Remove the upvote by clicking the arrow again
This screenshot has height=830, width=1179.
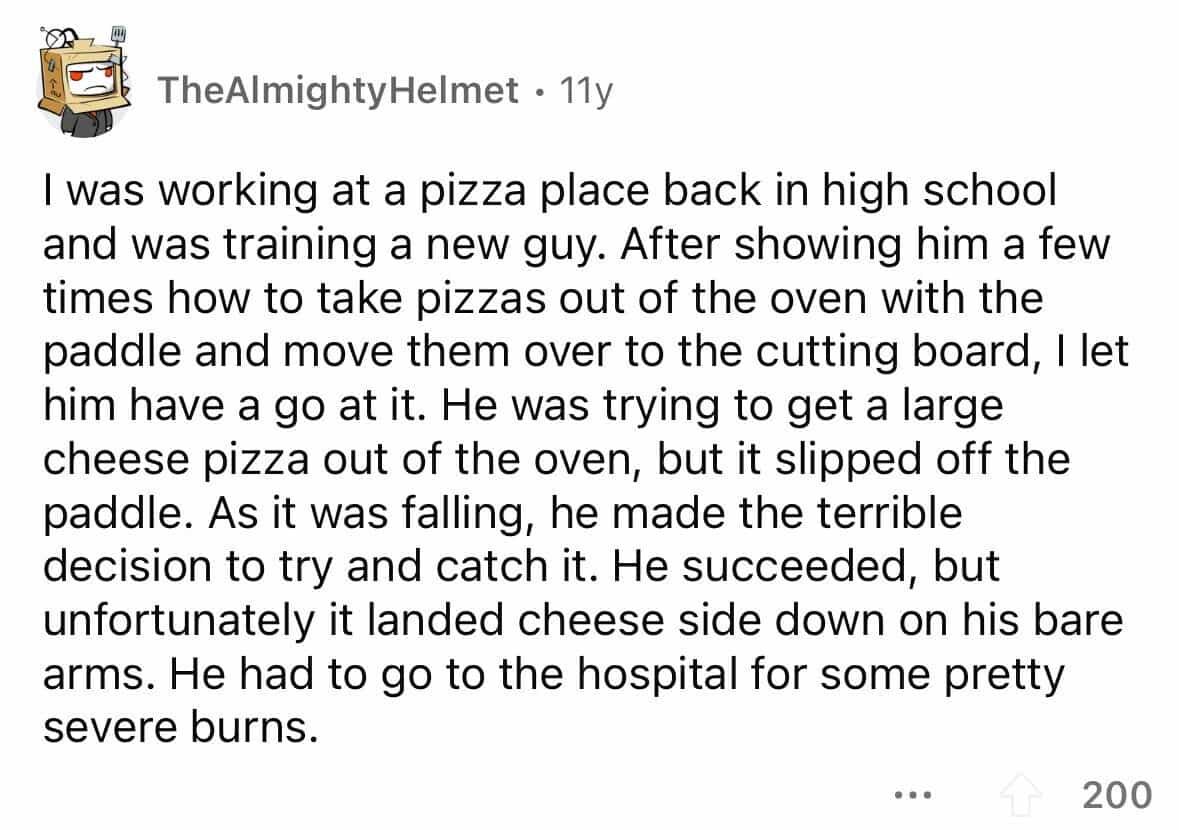[x=1019, y=797]
